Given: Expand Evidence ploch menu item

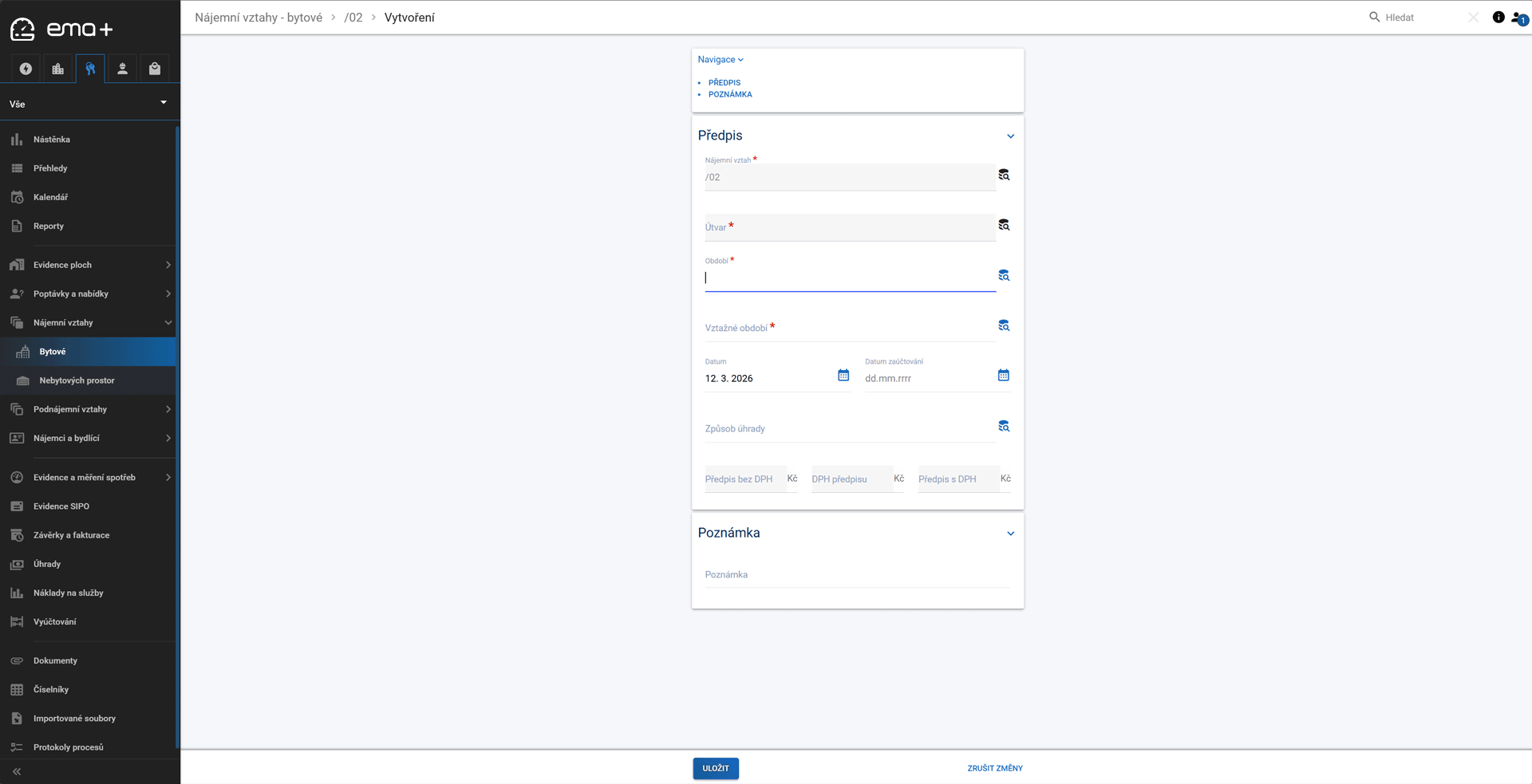Looking at the screenshot, I should (89, 265).
